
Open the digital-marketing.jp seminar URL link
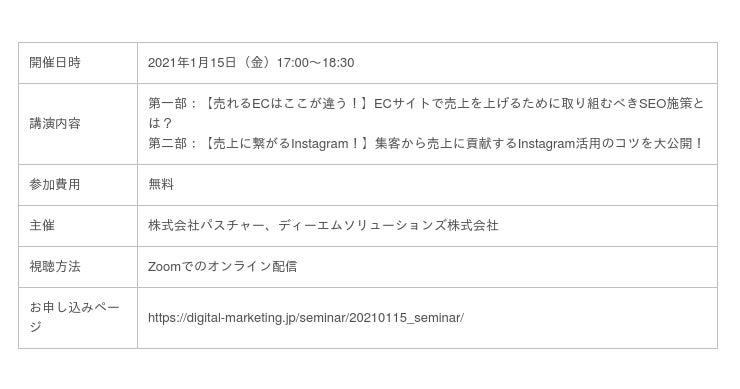(x=306, y=318)
